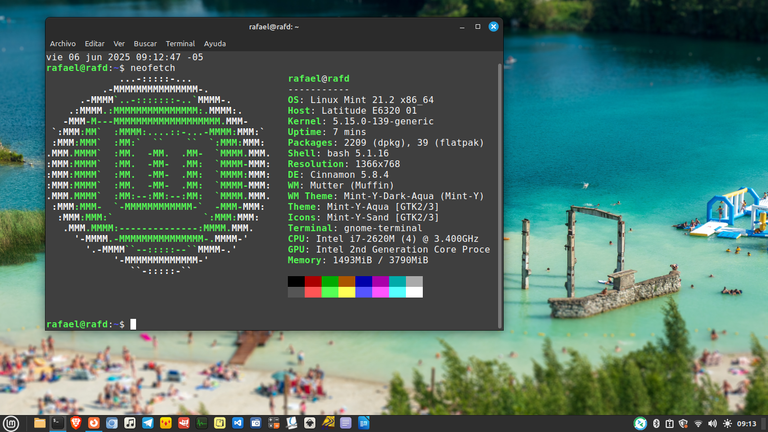The height and width of the screenshot is (432, 768).
Task: Open the Bluetooth tray applet
Action: point(656,423)
